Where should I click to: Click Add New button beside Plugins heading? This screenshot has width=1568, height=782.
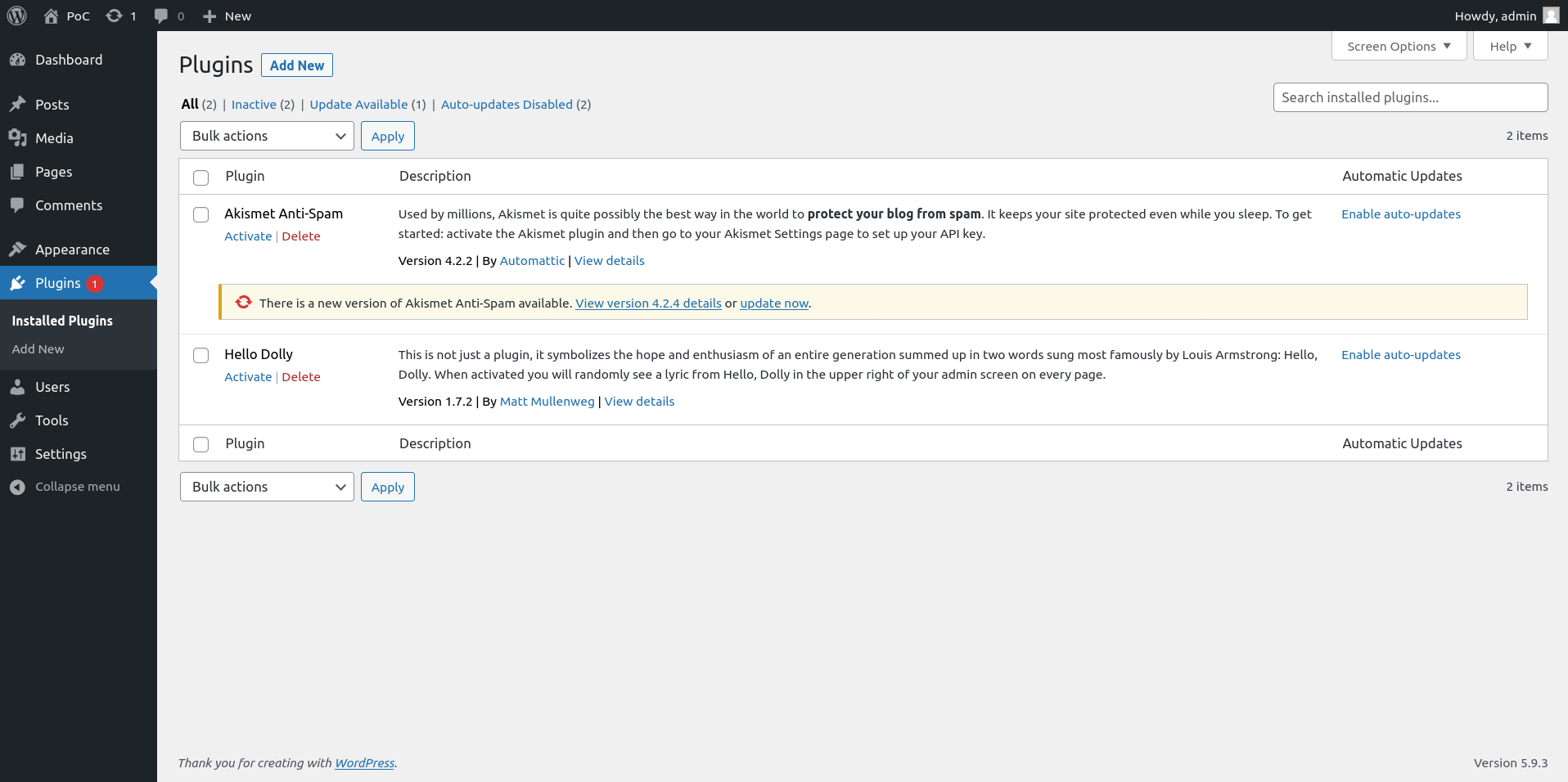297,65
